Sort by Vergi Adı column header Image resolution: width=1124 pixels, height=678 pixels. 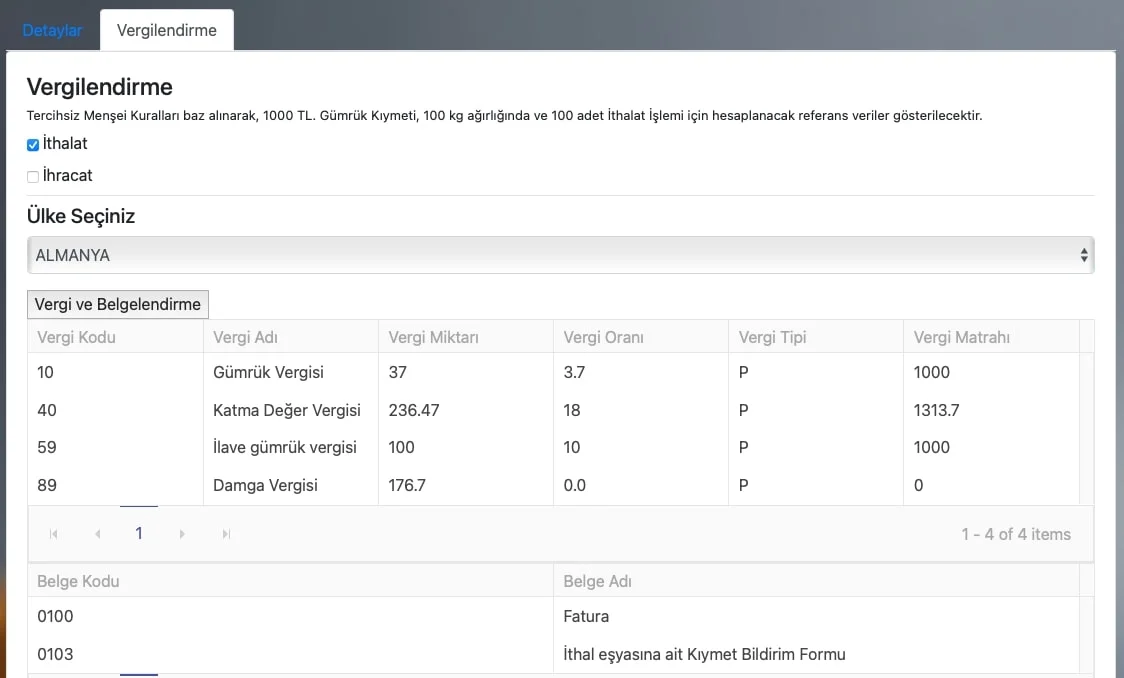[245, 337]
